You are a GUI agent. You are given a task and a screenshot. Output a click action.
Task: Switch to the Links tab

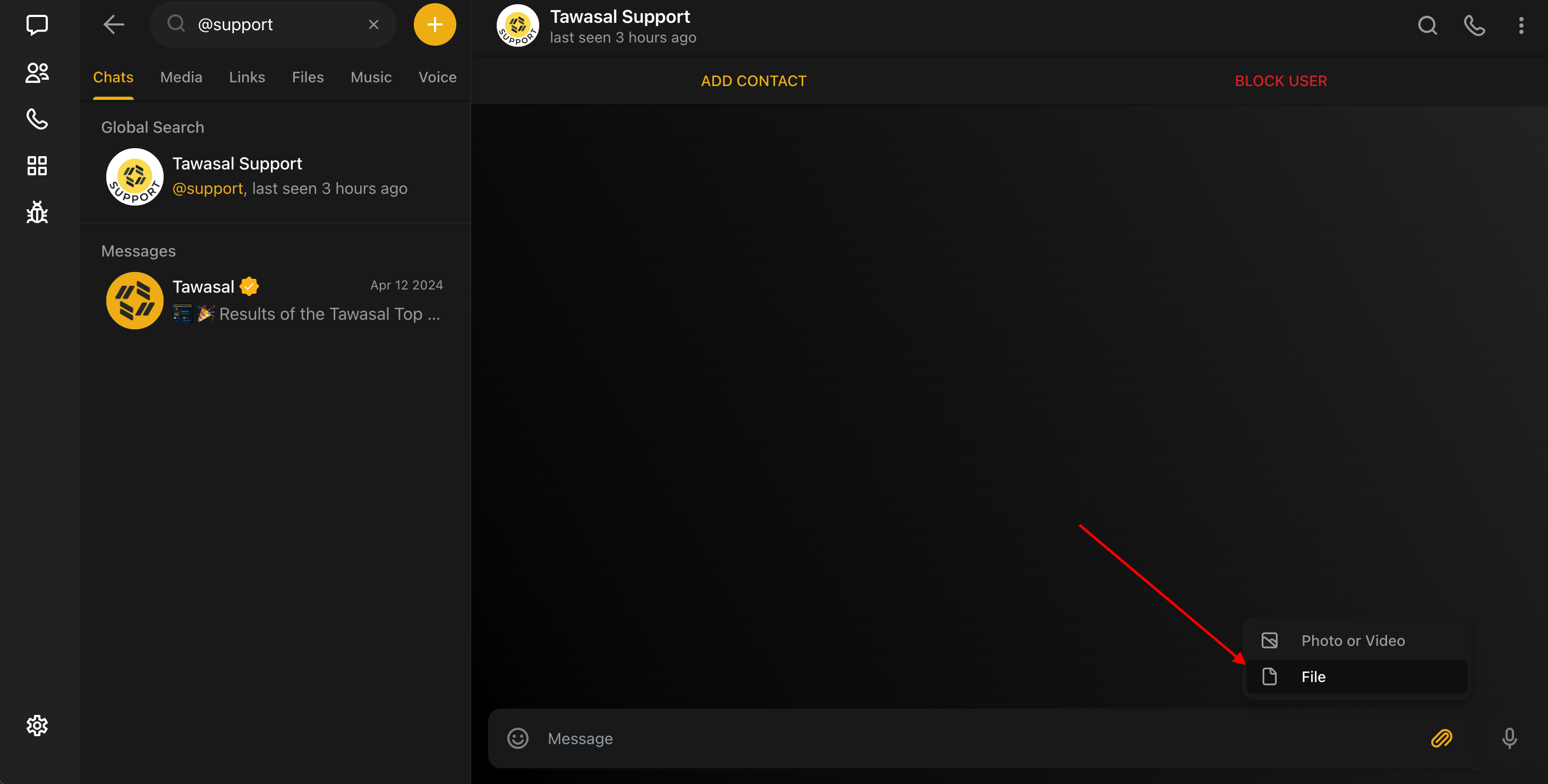[x=247, y=78]
